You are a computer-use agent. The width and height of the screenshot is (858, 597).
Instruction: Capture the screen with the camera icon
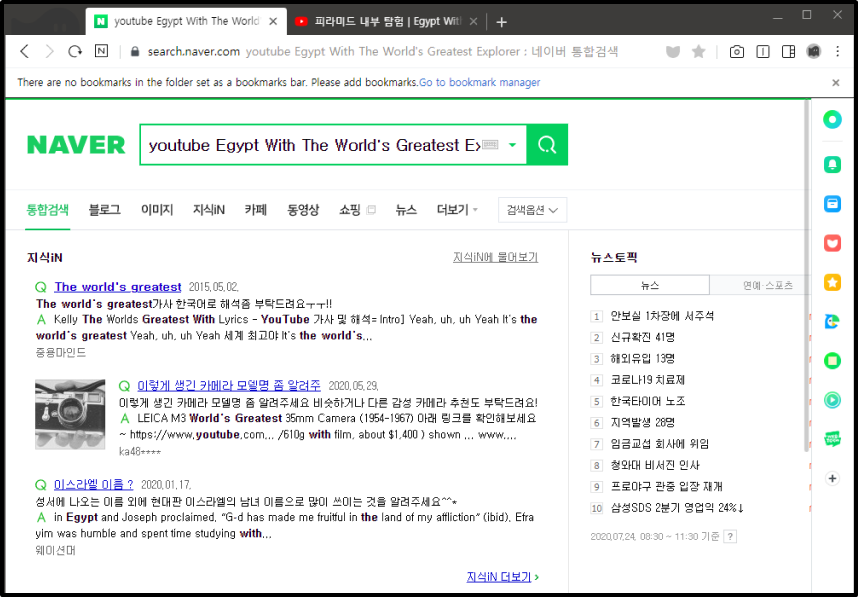coord(737,51)
